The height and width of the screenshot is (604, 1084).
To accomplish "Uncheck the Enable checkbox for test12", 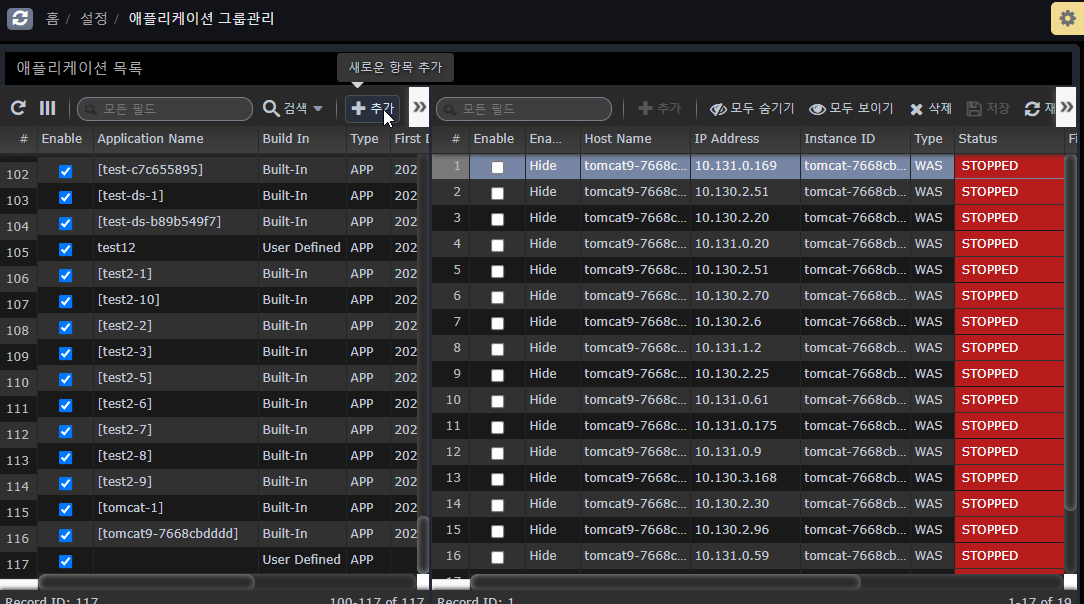I will pyautogui.click(x=64, y=248).
